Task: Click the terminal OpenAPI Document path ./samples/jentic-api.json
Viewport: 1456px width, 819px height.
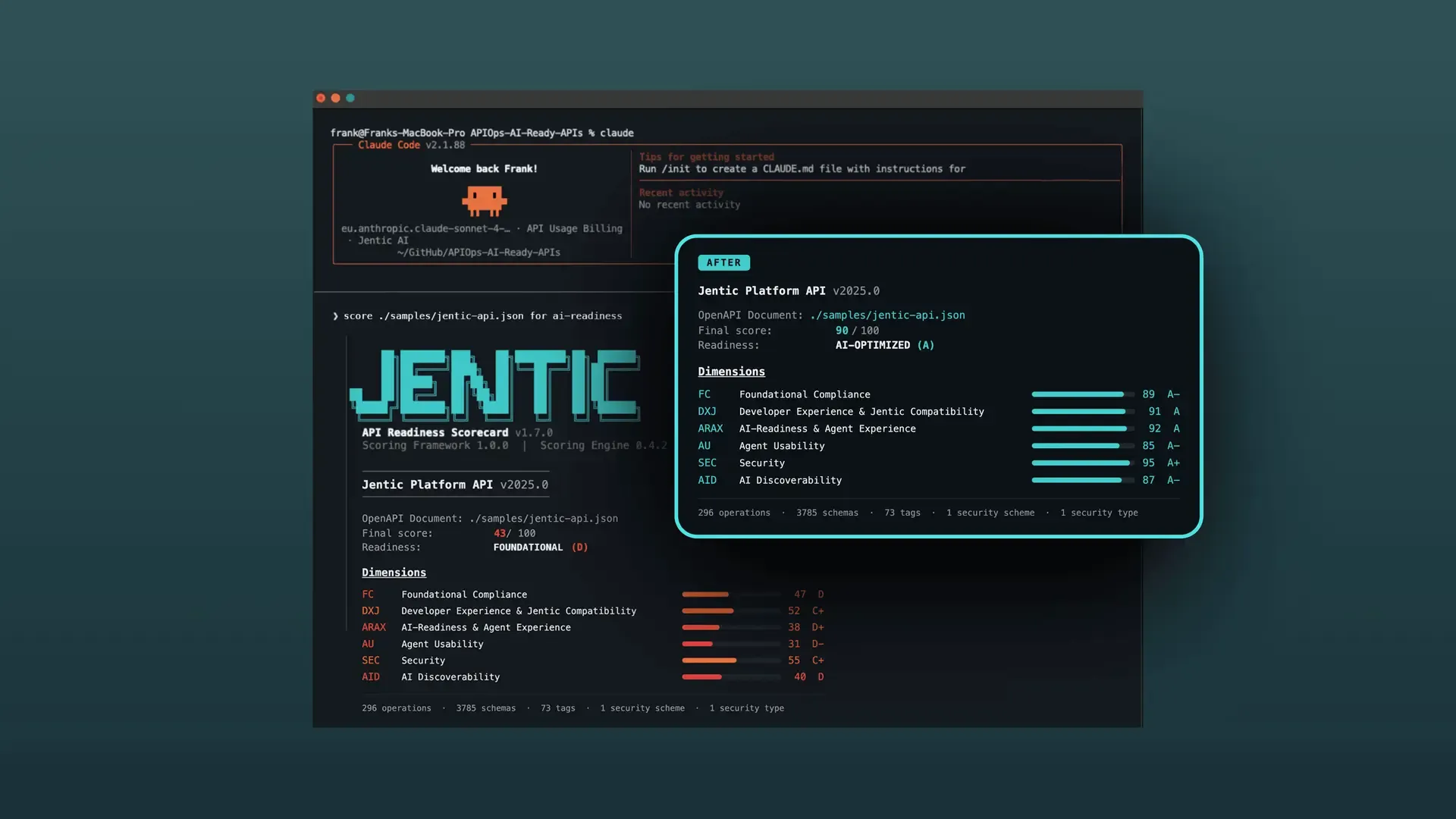Action: coord(544,519)
